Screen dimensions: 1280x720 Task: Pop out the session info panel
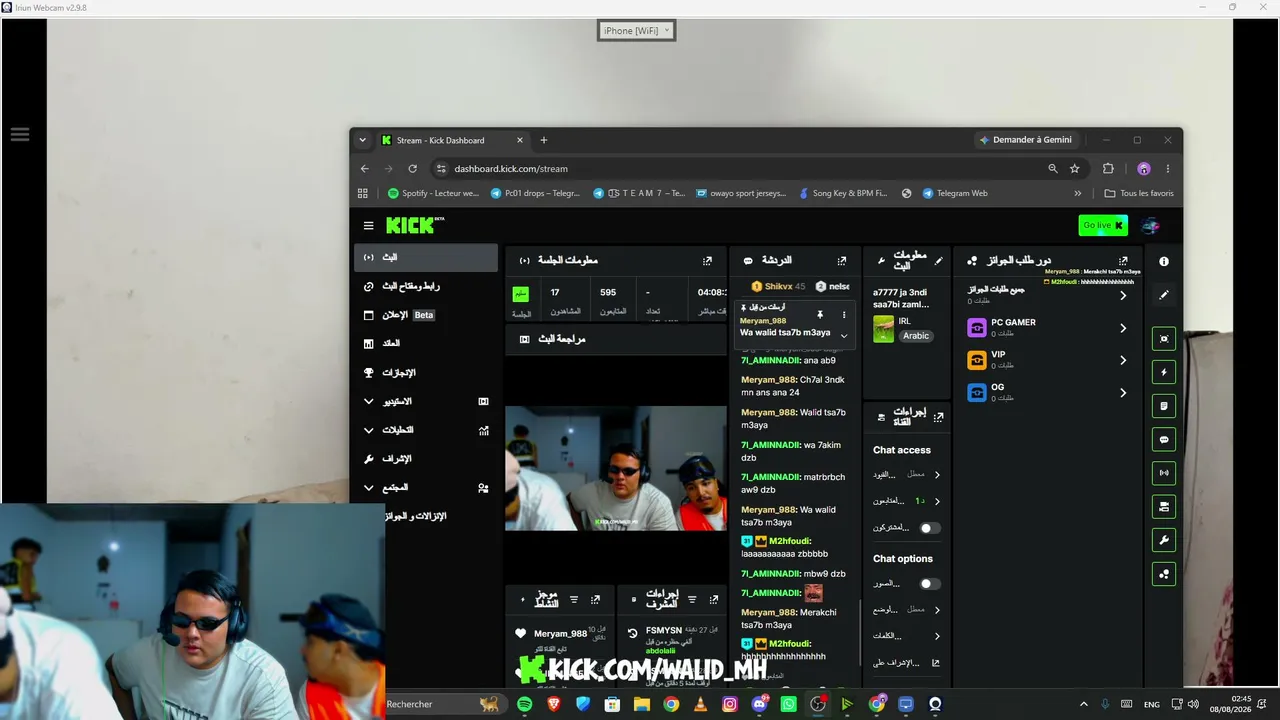coord(707,261)
